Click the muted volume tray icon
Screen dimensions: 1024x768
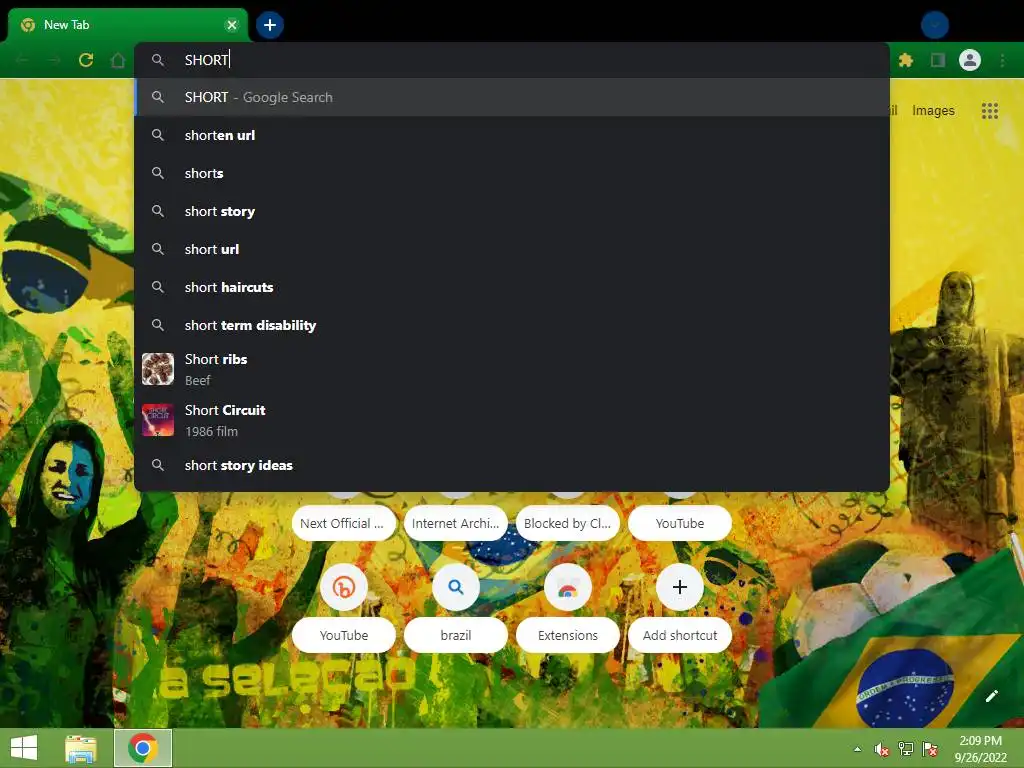pos(882,750)
